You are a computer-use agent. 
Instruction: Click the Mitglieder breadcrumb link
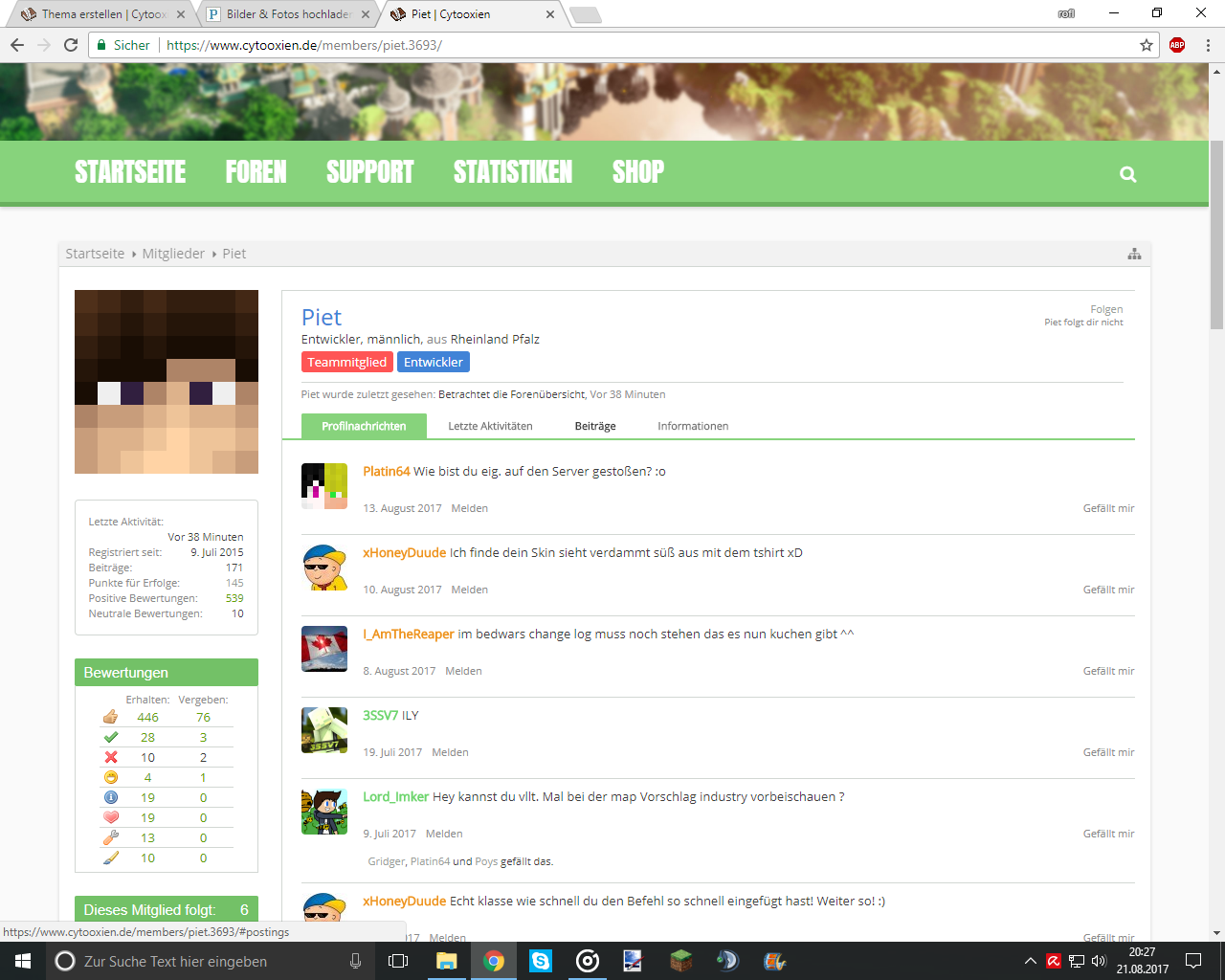(173, 254)
